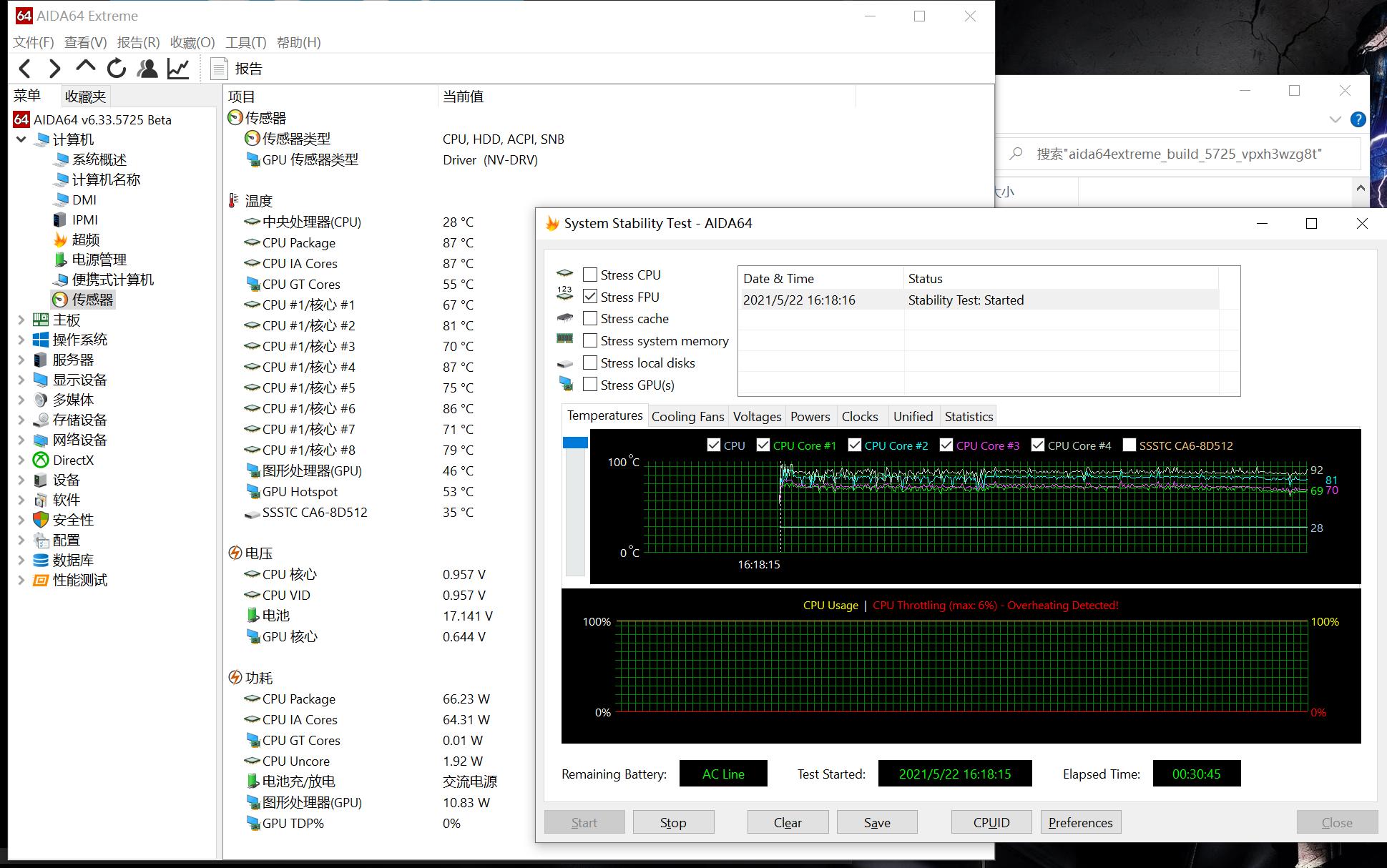Screen dimensions: 1387x868
Task: Switch to the Statistics tab
Action: pos(968,416)
